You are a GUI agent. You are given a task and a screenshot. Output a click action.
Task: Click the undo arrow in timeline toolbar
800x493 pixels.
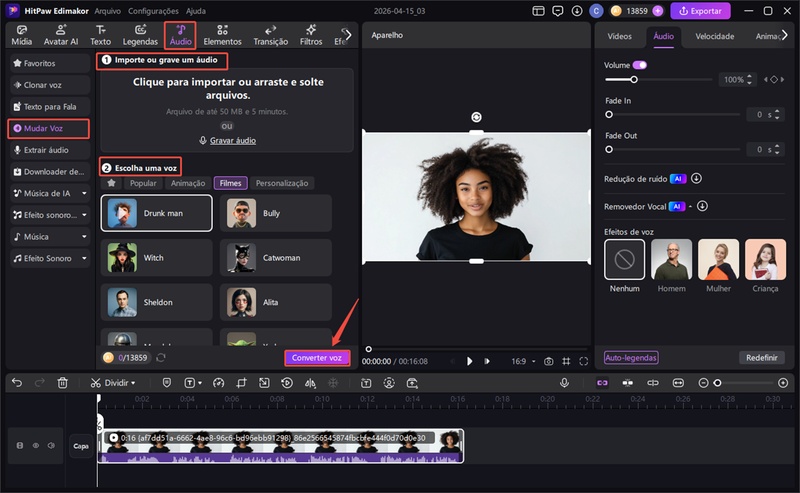(15, 382)
